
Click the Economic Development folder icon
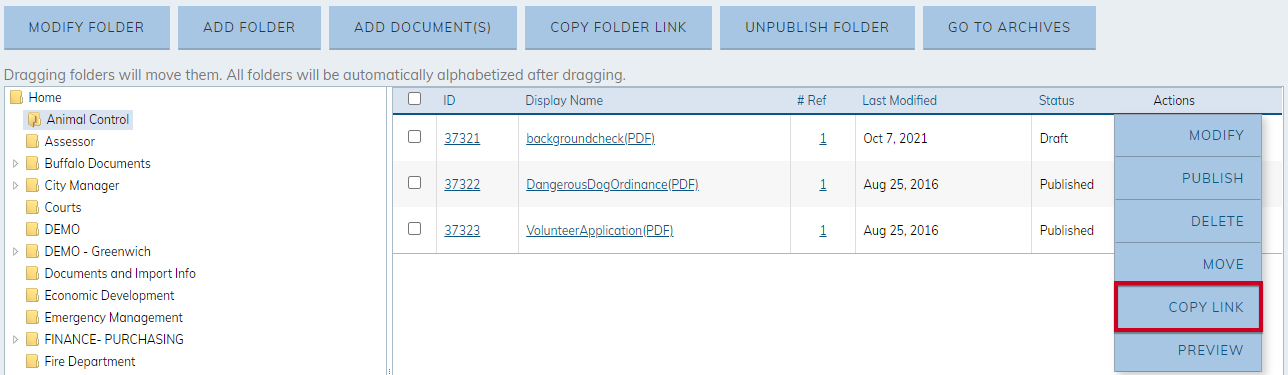32,296
